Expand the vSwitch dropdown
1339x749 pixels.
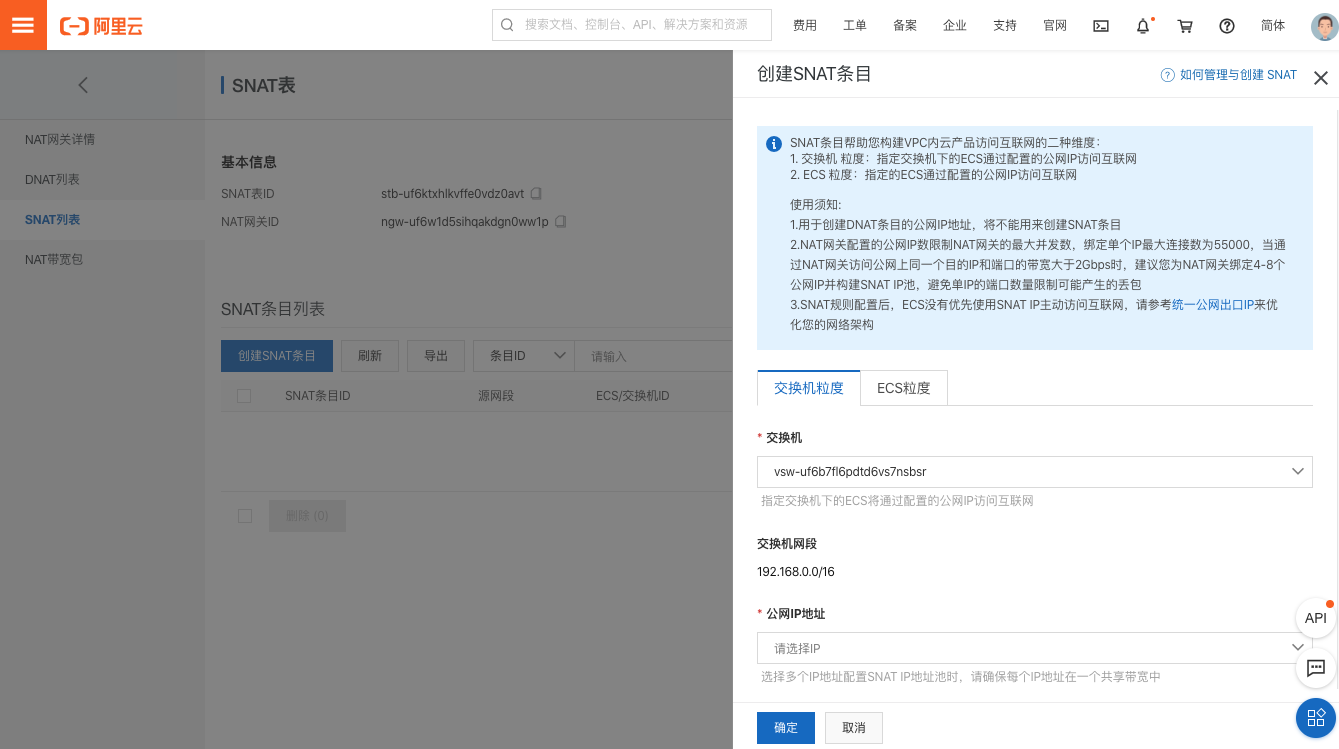(1035, 471)
